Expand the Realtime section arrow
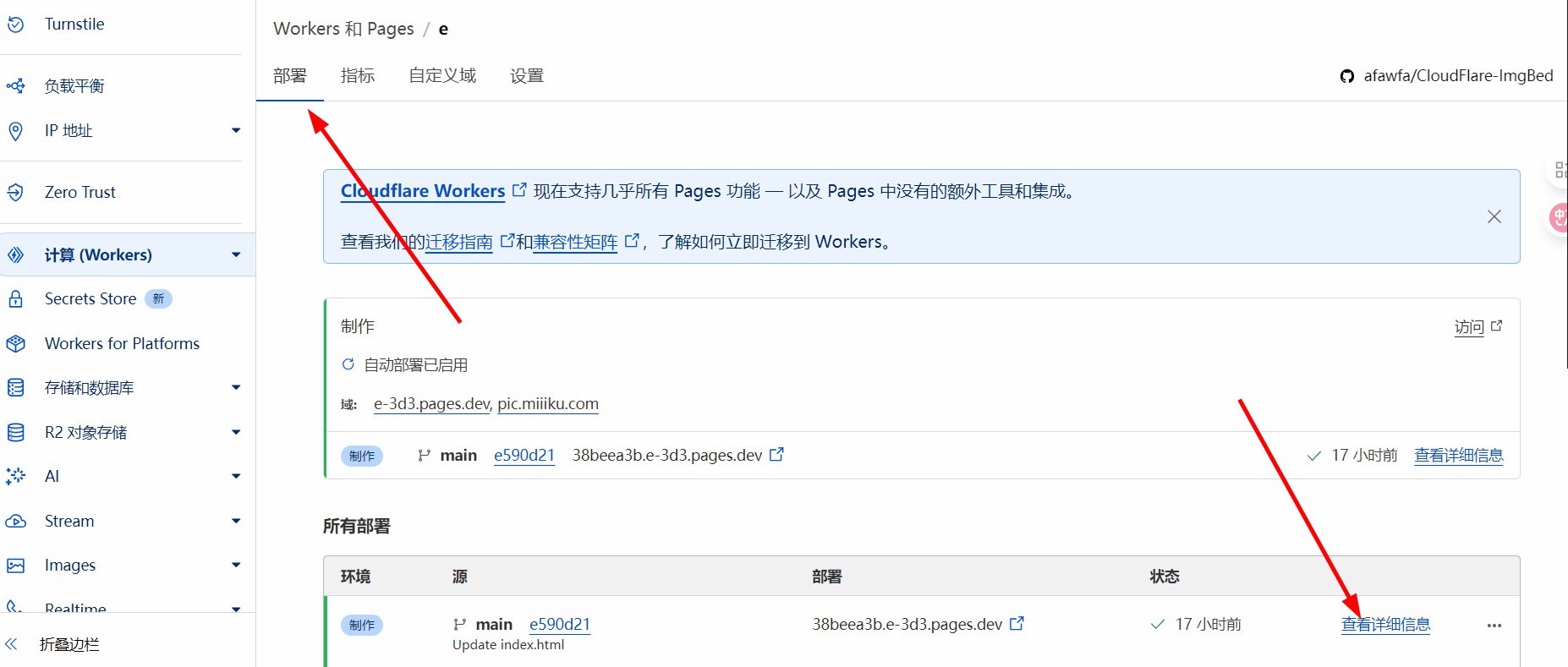Image resolution: width=1568 pixels, height=667 pixels. (236, 609)
